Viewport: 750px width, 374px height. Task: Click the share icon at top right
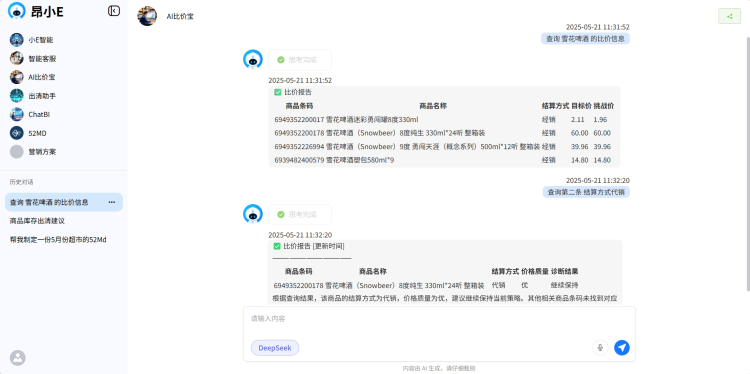[729, 16]
